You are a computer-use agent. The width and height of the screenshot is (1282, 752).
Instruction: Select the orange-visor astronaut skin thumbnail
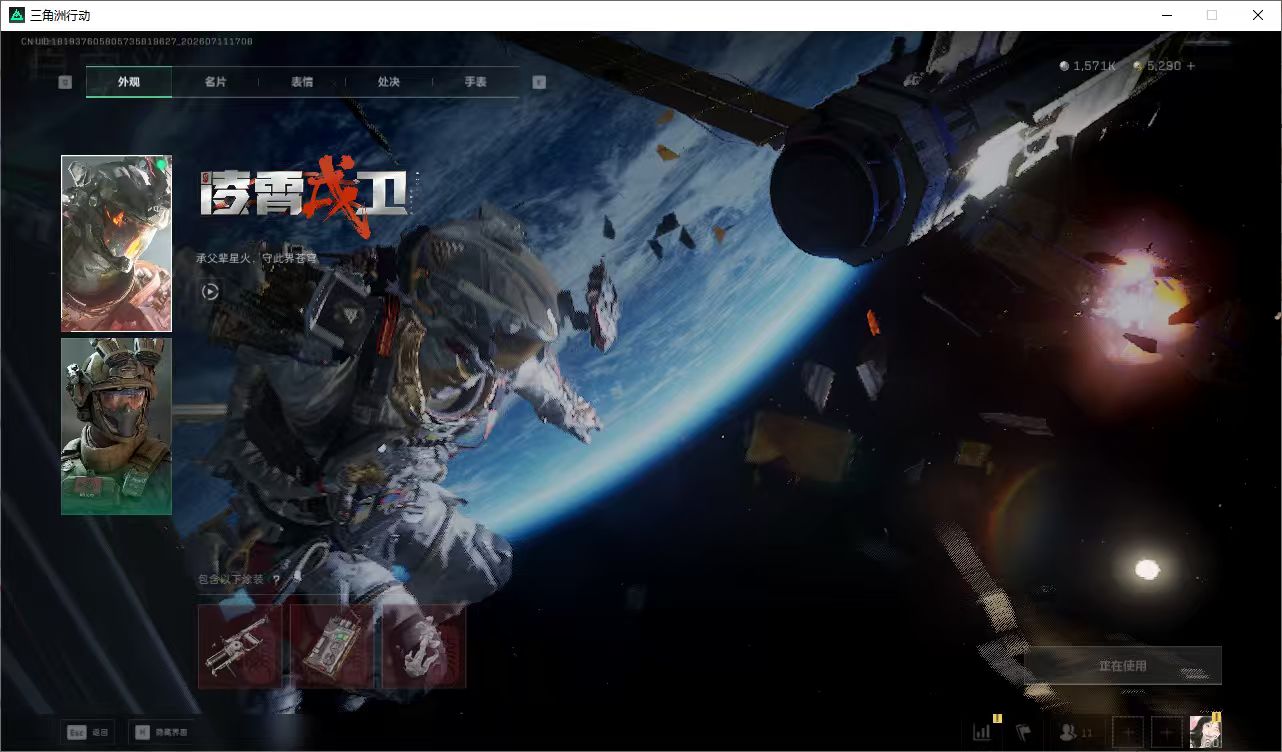(116, 243)
